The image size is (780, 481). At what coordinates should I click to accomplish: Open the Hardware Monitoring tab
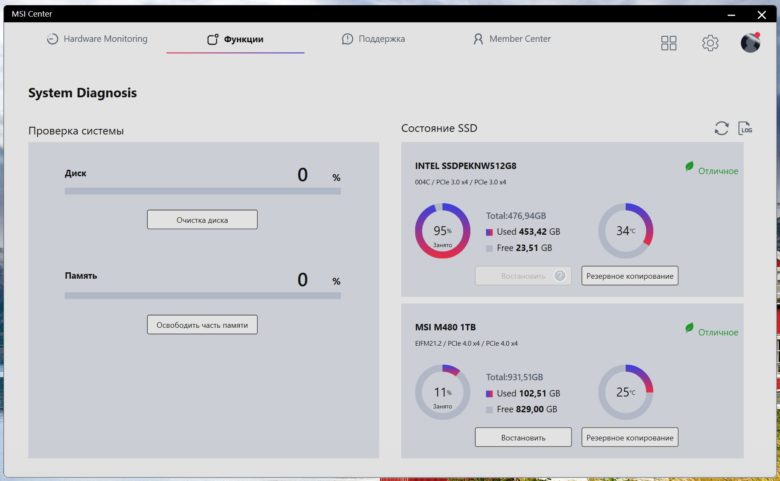click(x=97, y=39)
